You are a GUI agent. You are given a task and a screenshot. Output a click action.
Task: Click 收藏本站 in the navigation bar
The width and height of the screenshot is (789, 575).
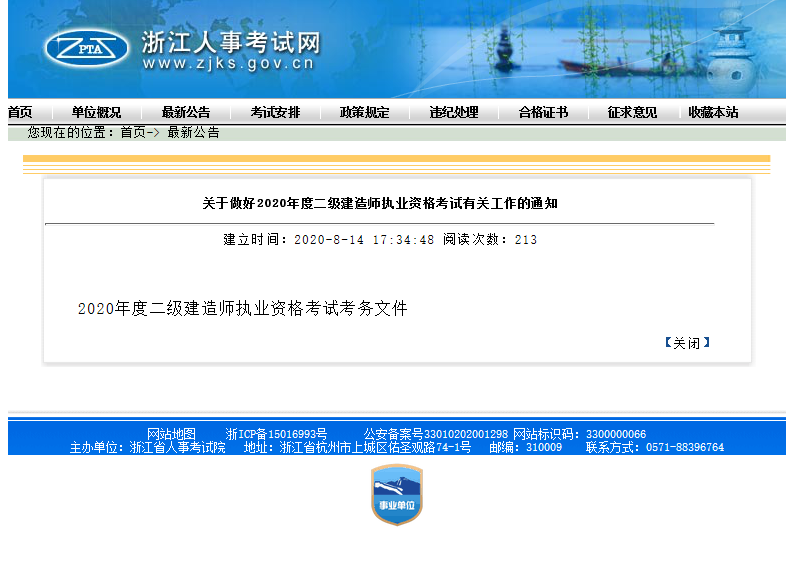714,112
